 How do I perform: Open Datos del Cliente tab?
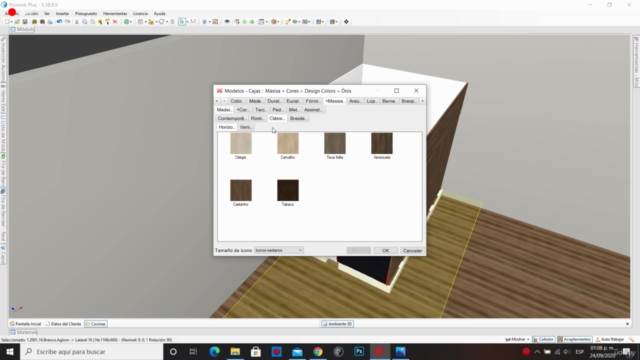[x=63, y=324]
